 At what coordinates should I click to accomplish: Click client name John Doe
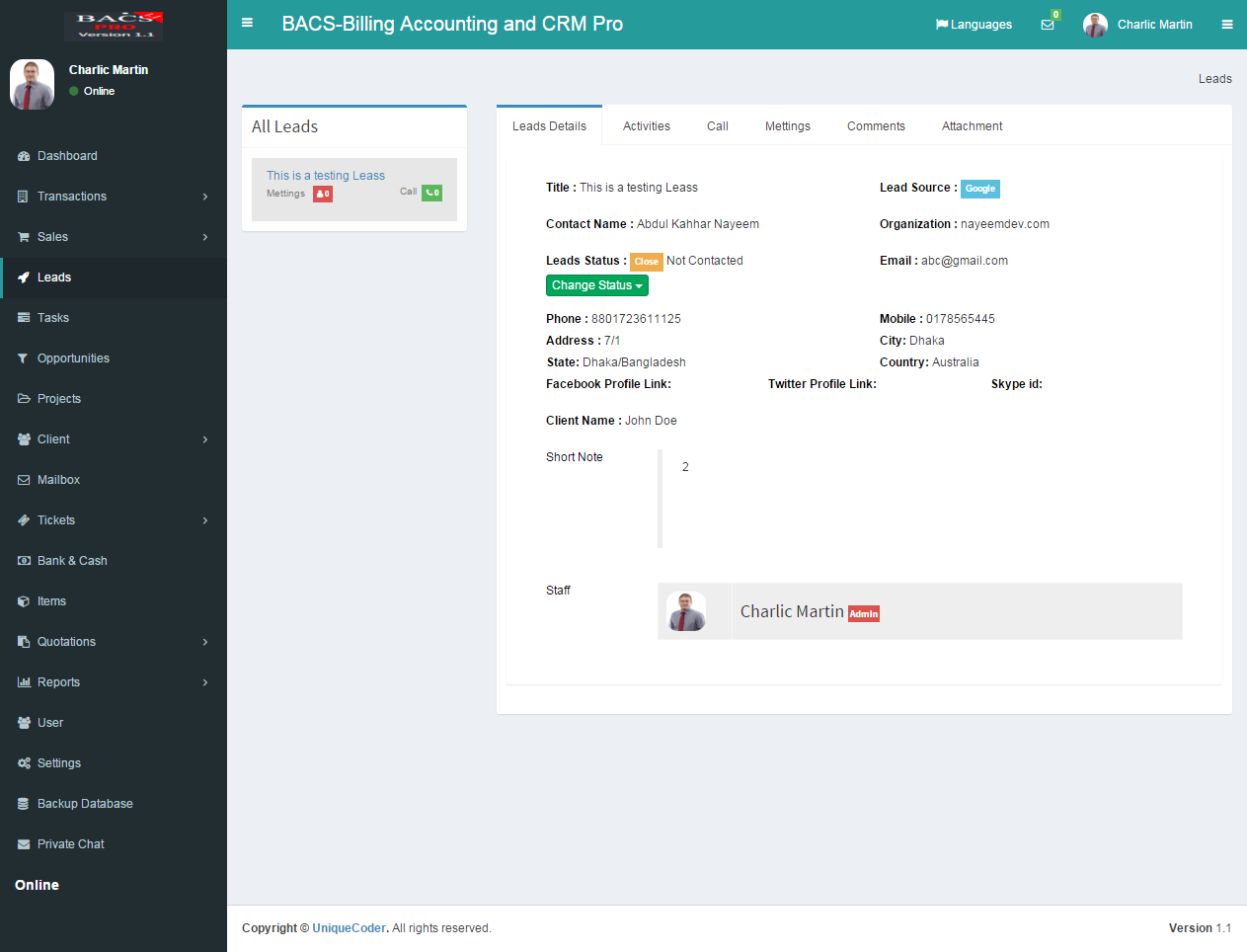tap(651, 421)
